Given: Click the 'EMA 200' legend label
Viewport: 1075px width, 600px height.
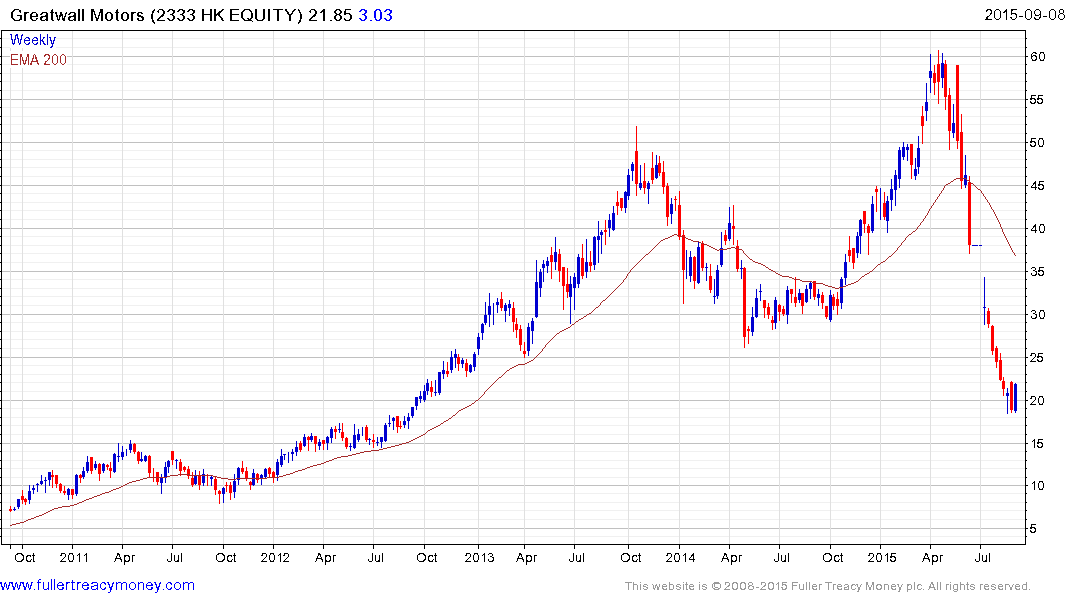Looking at the screenshot, I should pyautogui.click(x=38, y=60).
